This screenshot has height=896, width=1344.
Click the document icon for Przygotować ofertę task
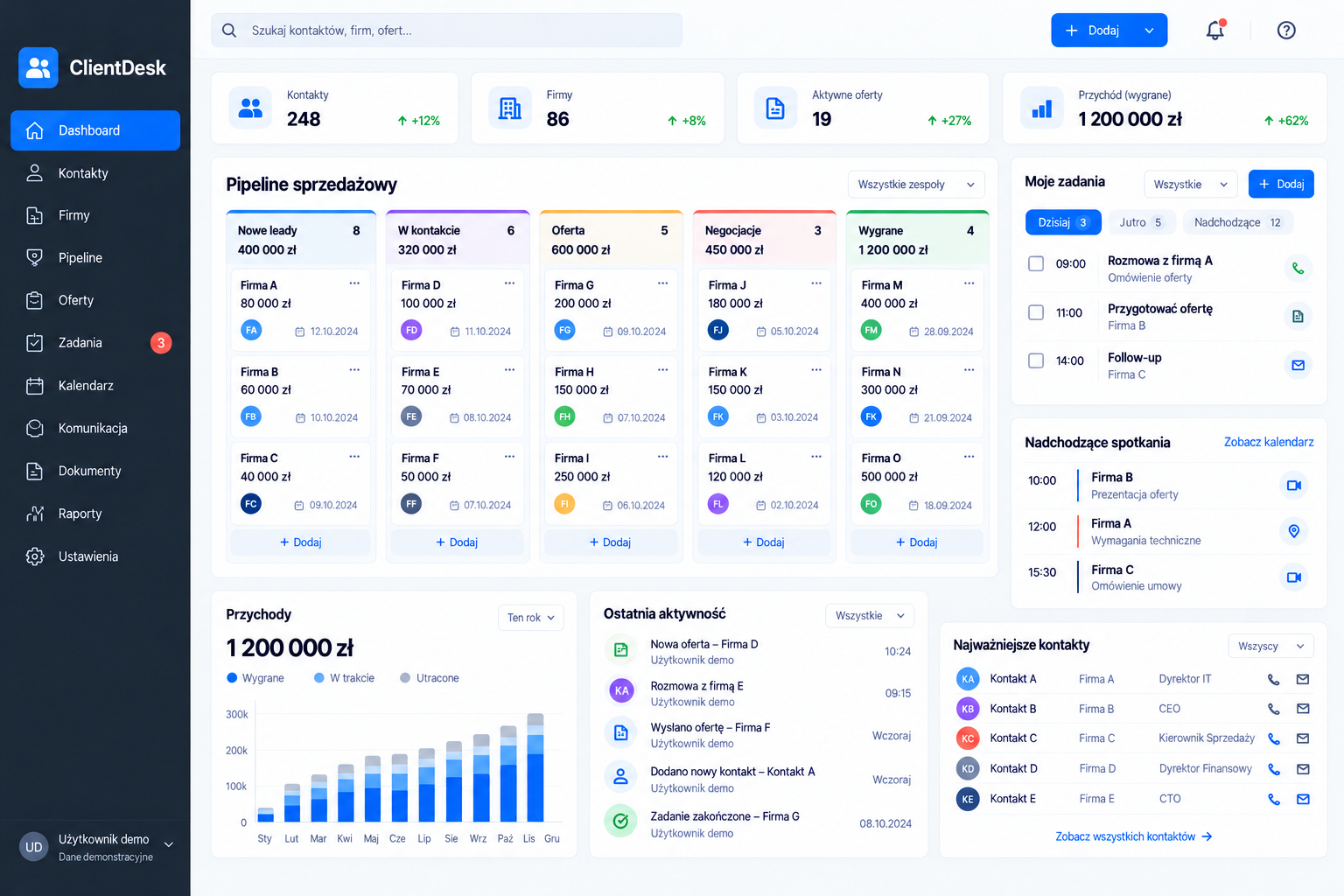click(x=1298, y=317)
